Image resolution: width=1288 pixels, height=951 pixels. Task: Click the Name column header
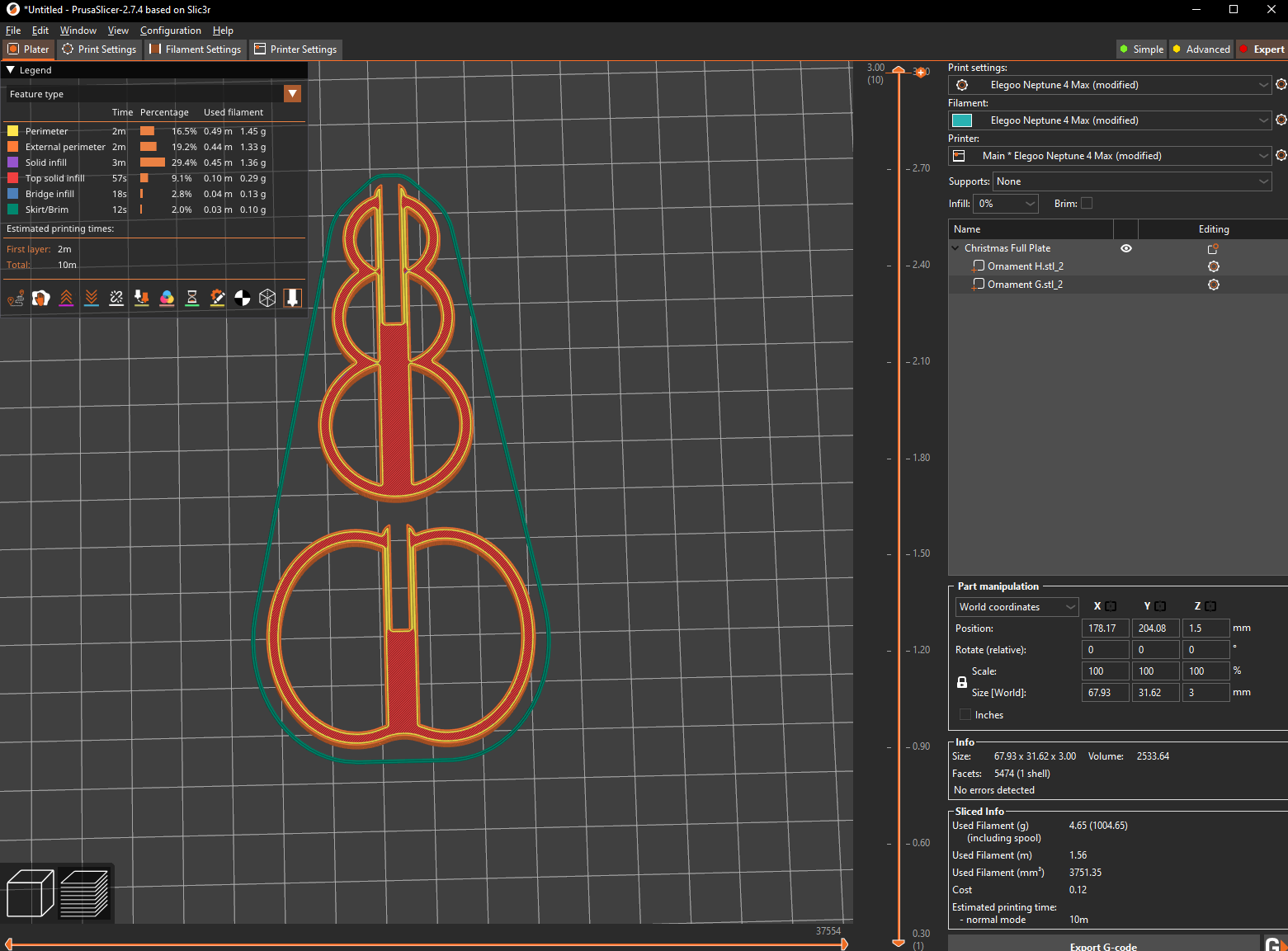coord(1031,229)
